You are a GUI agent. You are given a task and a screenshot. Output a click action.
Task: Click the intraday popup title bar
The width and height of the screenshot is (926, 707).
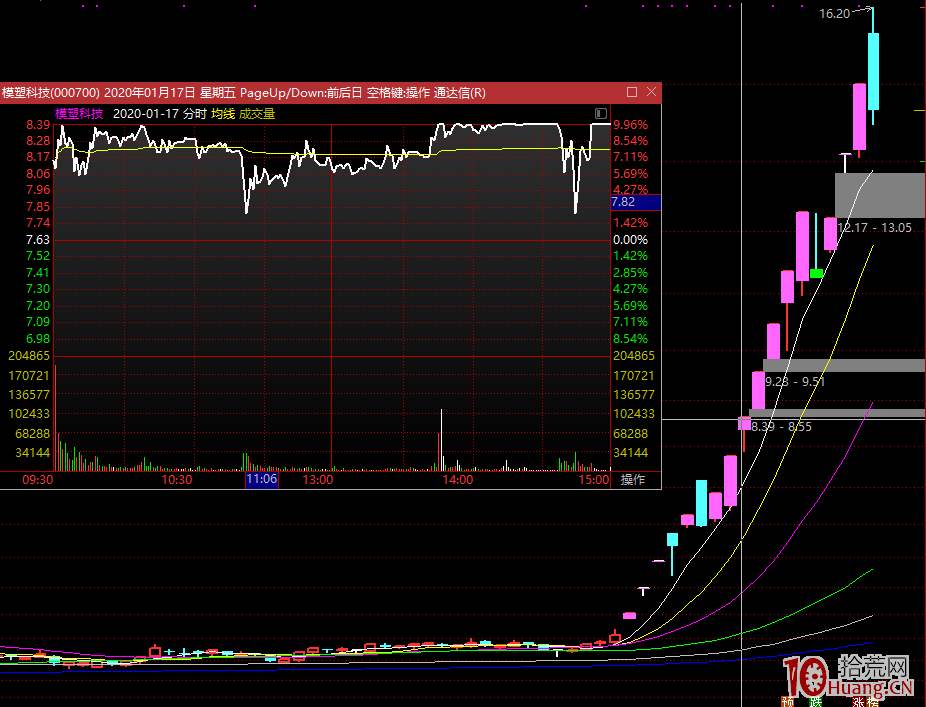click(x=300, y=92)
